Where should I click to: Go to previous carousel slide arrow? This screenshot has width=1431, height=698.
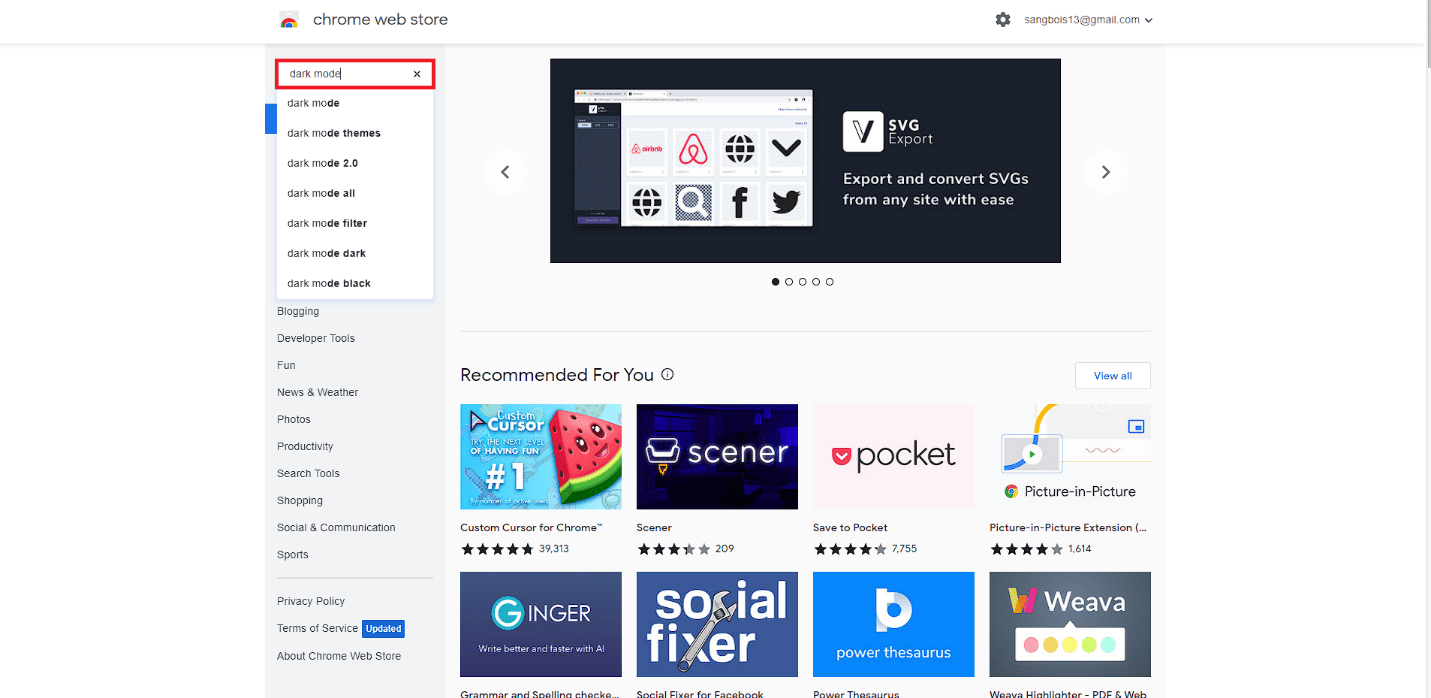pyautogui.click(x=505, y=172)
